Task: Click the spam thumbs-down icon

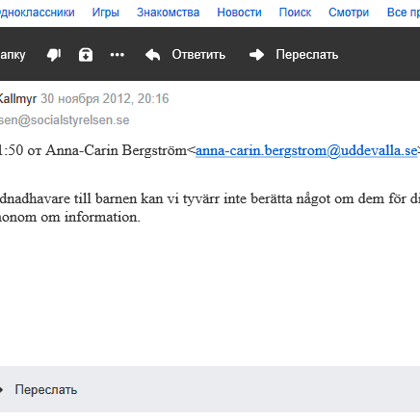Action: click(54, 55)
